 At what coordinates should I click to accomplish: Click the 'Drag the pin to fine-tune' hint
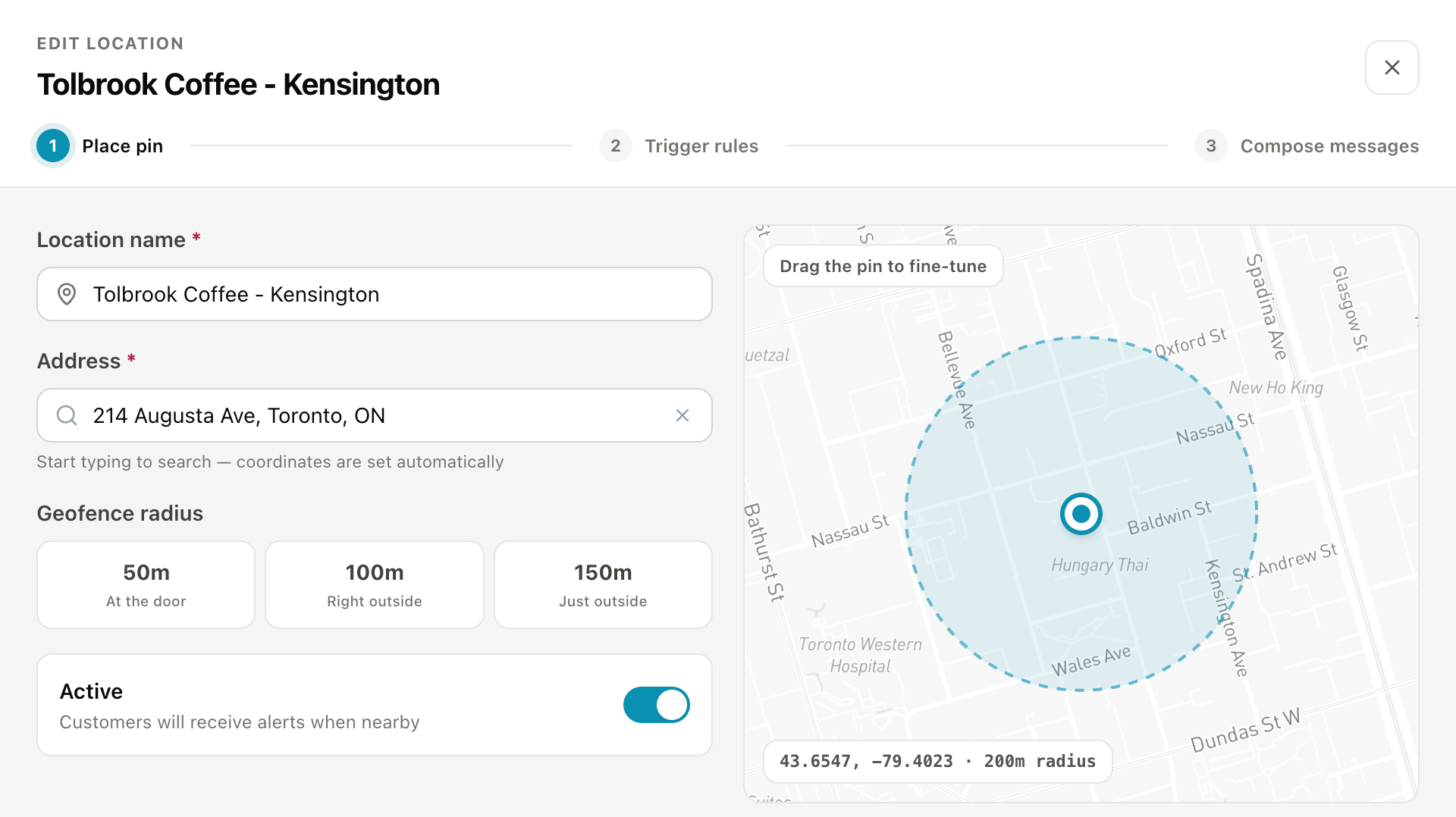coord(883,266)
